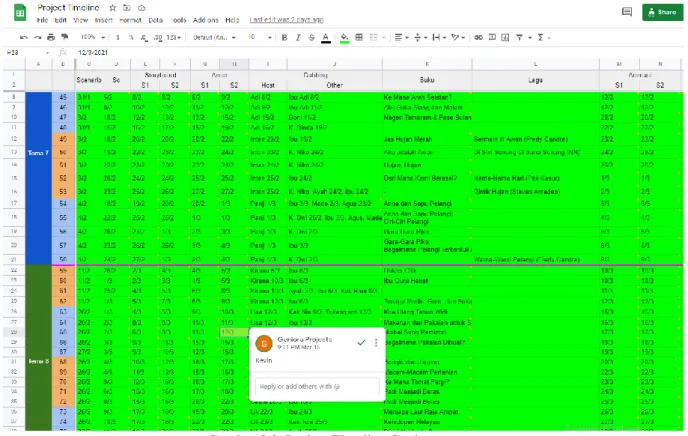Open the font size dropdown
Image resolution: width=688 pixels, height=436 pixels.
pos(260,38)
